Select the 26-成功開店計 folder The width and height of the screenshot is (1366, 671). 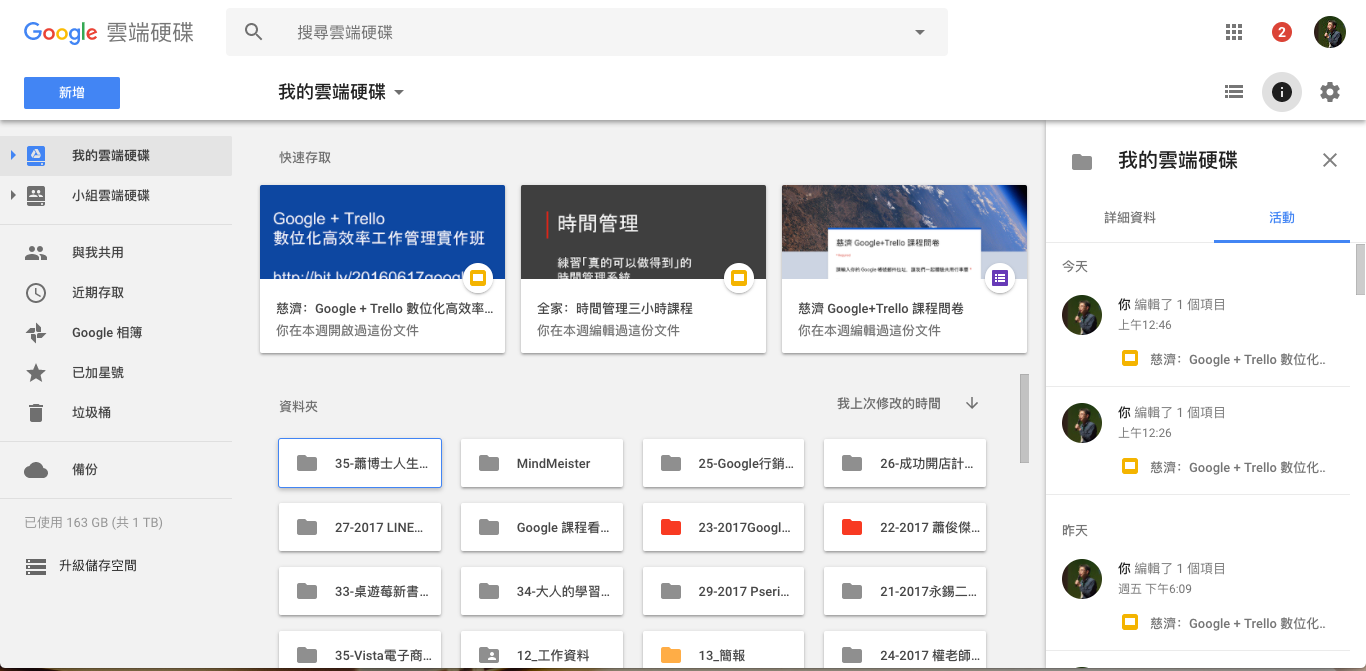point(905,463)
